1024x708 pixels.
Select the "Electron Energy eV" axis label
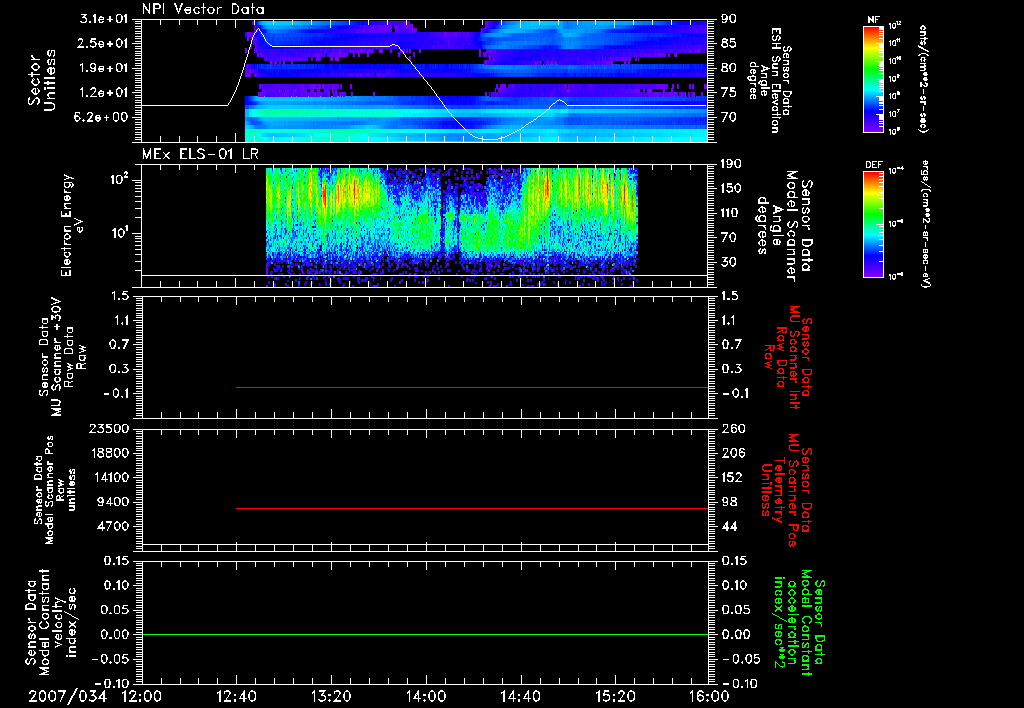tap(72, 225)
